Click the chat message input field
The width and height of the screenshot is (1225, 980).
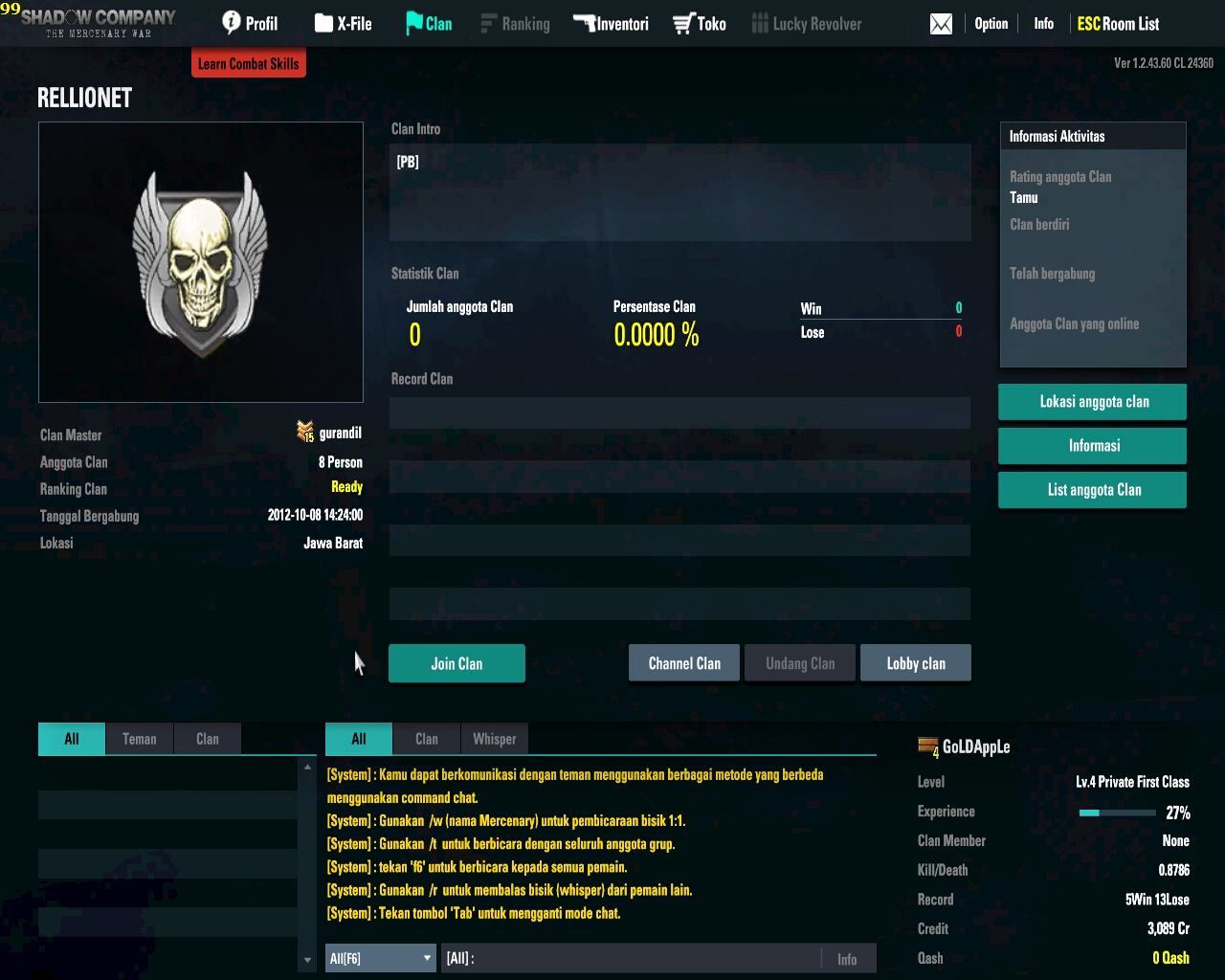632,958
